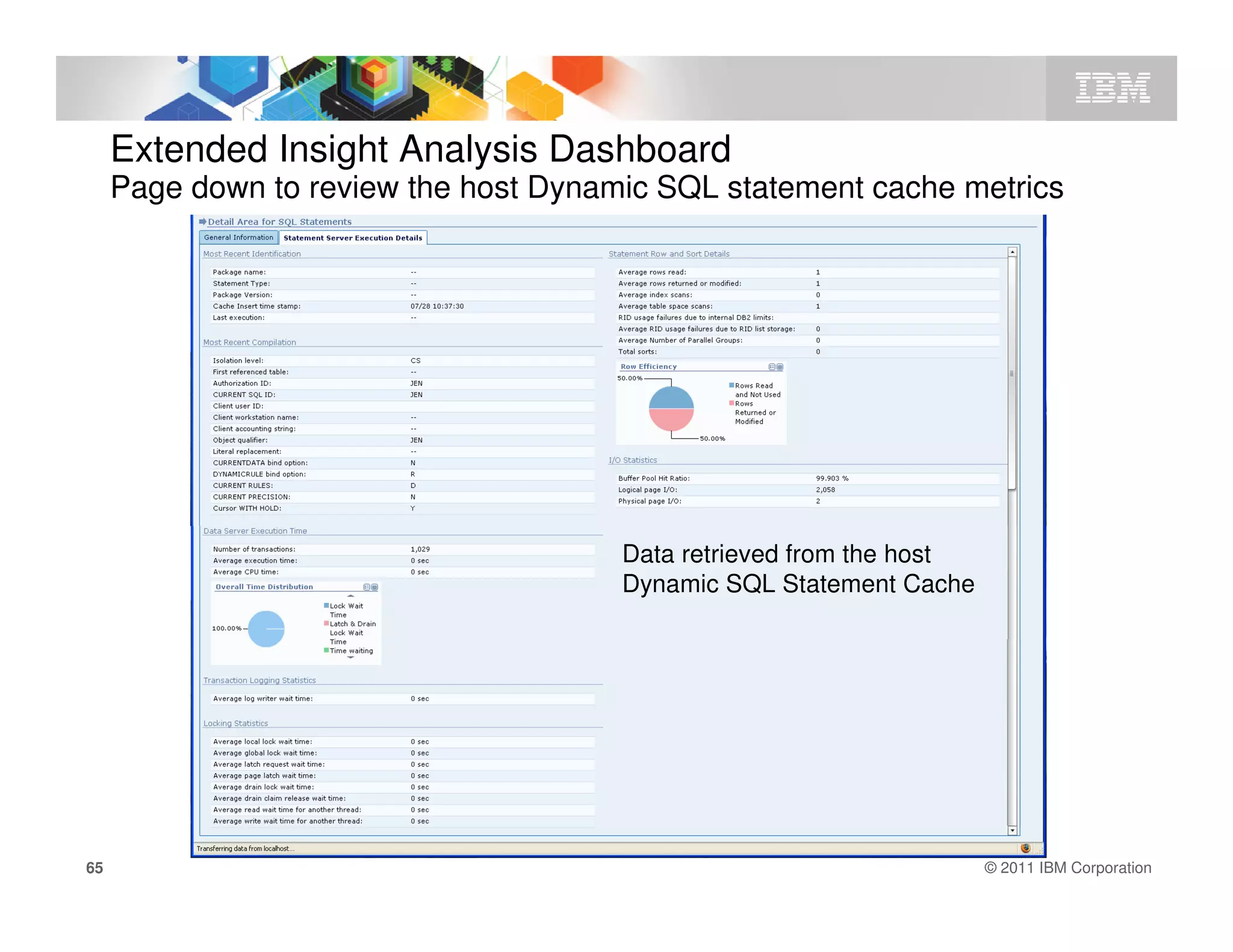The image size is (1233, 952).
Task: Click the Time waiting legend swatch
Action: point(326,650)
